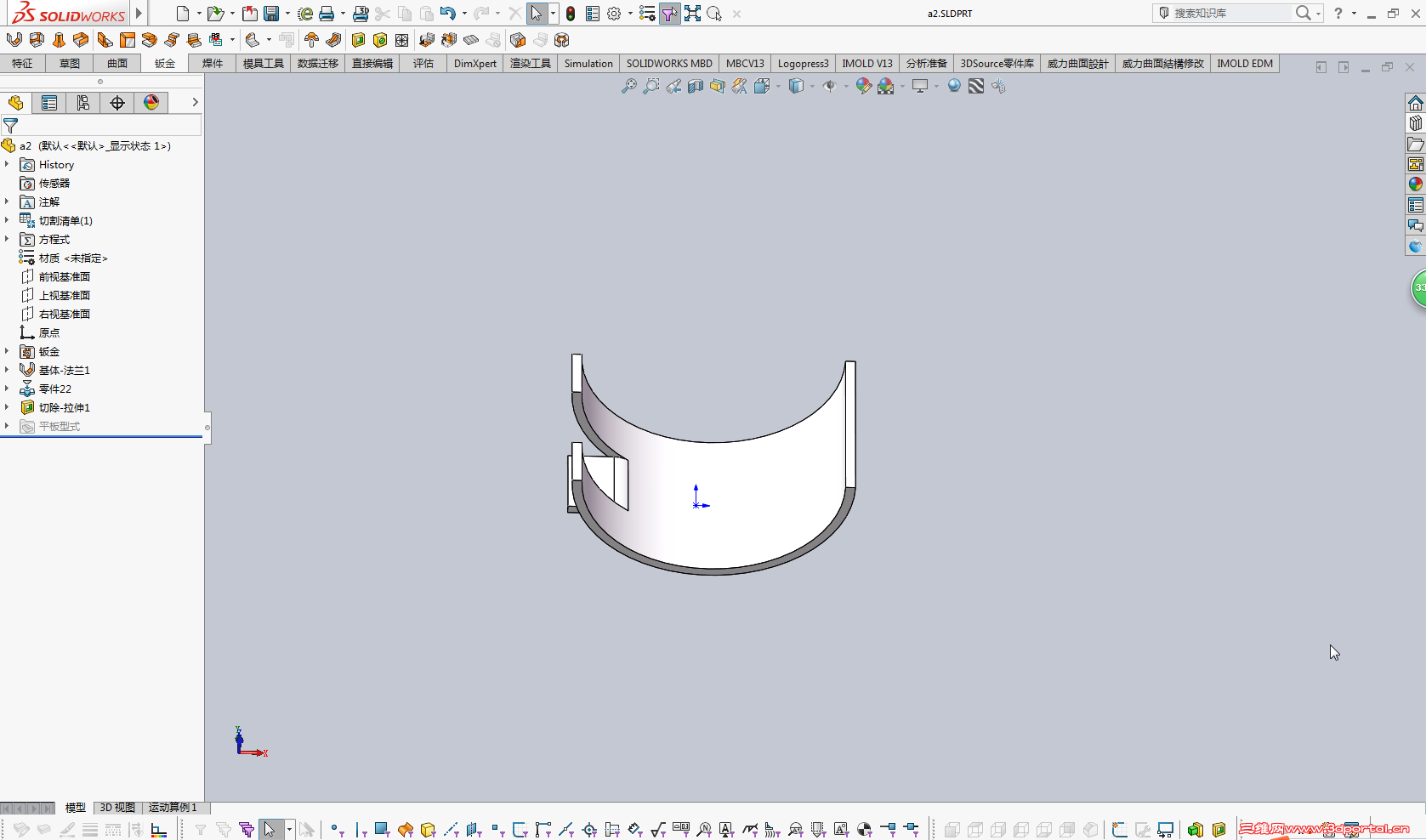Click the SOLIDWORKS Resources home icon

(1416, 103)
